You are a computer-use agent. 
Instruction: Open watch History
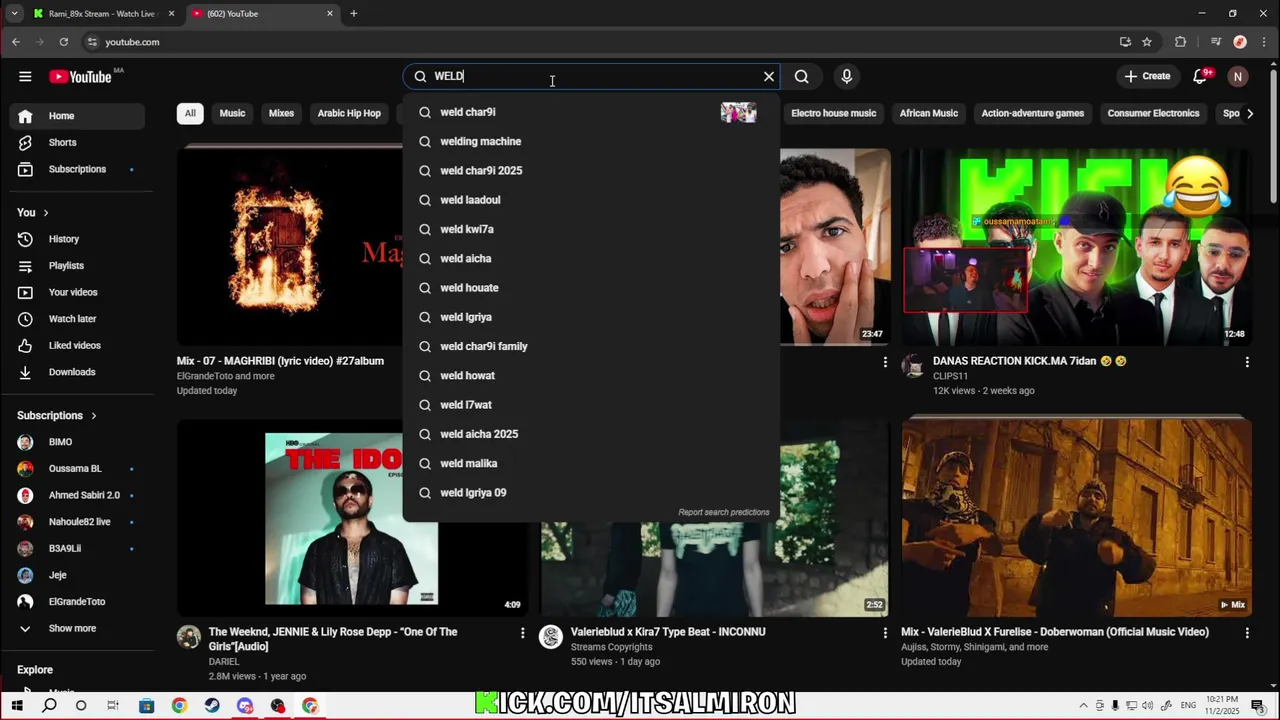pyautogui.click(x=78, y=239)
